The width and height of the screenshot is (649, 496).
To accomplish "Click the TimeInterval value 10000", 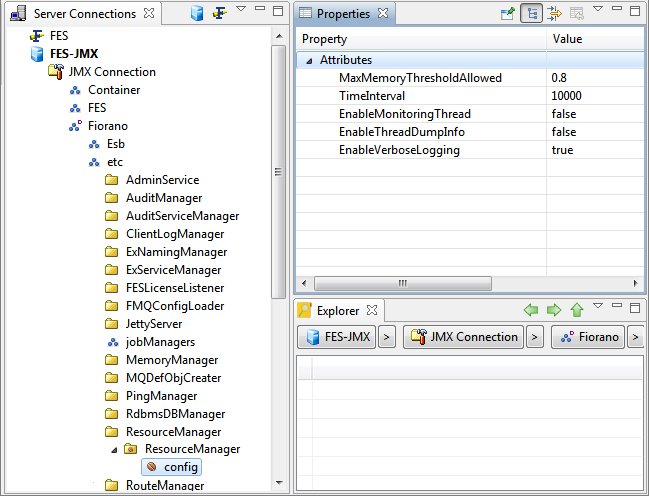I will (566, 96).
